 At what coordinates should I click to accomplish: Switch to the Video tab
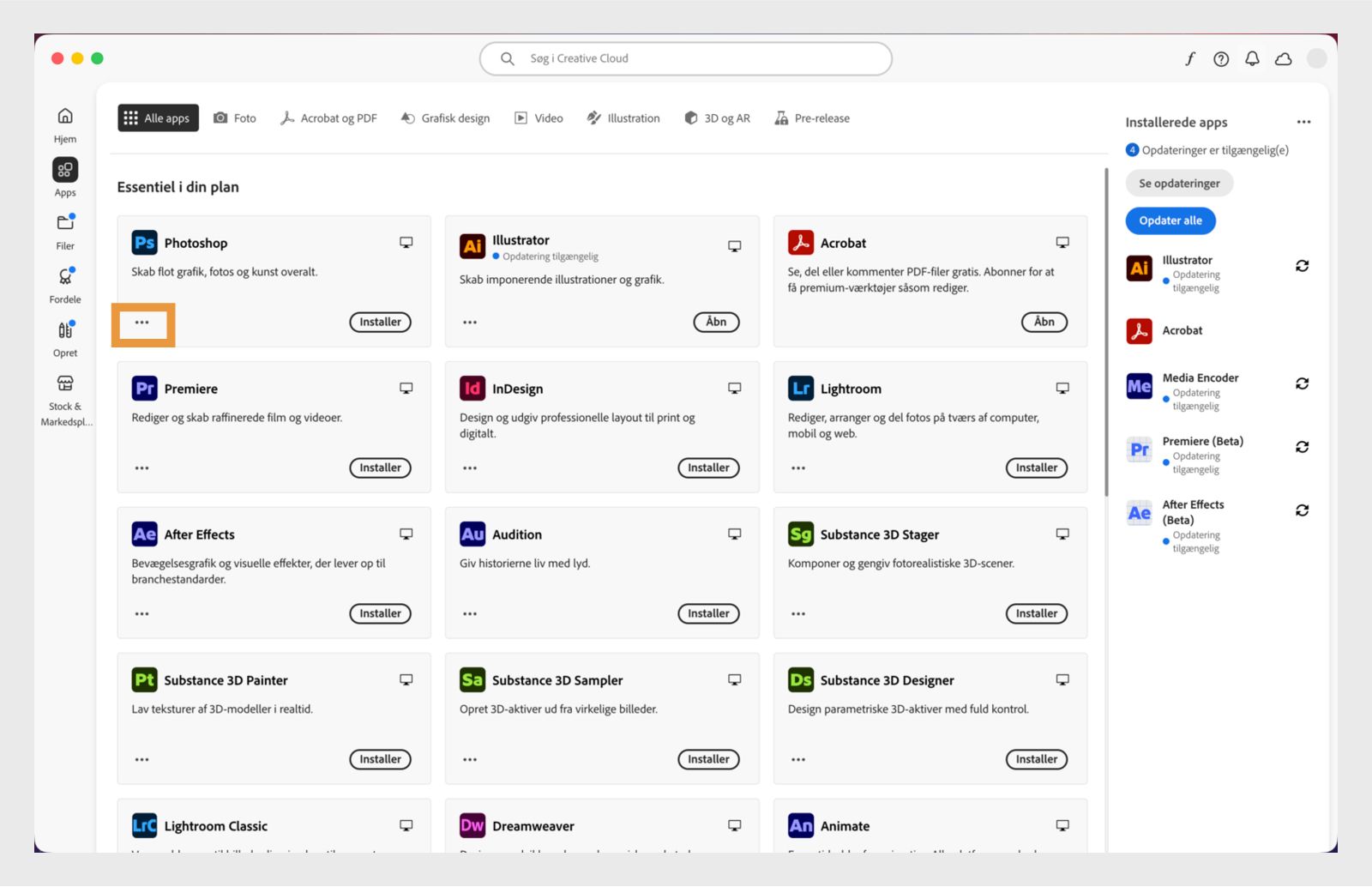pyautogui.click(x=539, y=118)
